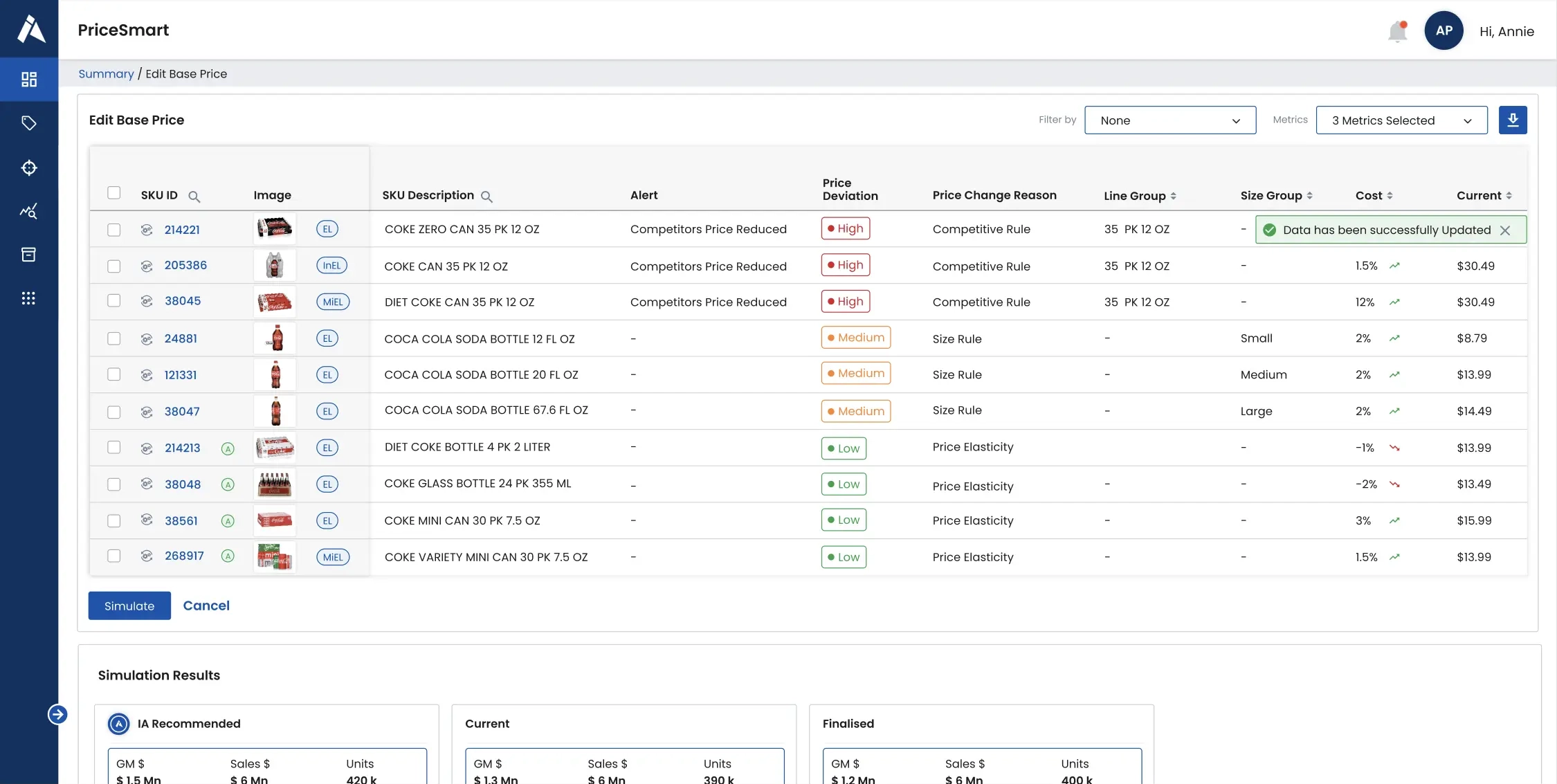Click the Finalised results card title
Screen dimensions: 1557x784
coord(848,724)
